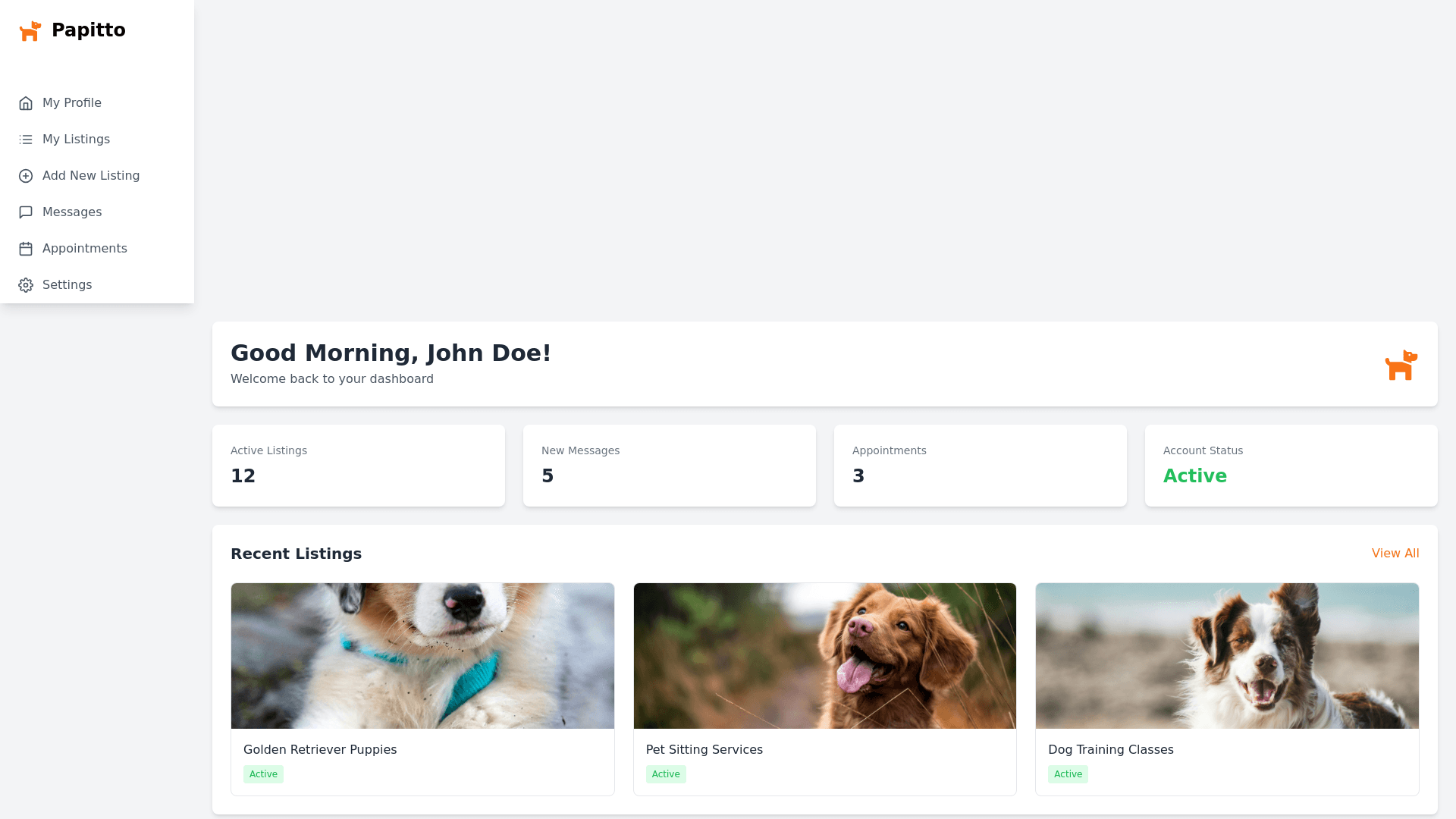Click the home icon beside My Profile
Viewport: 1456px width, 819px height.
coord(26,103)
